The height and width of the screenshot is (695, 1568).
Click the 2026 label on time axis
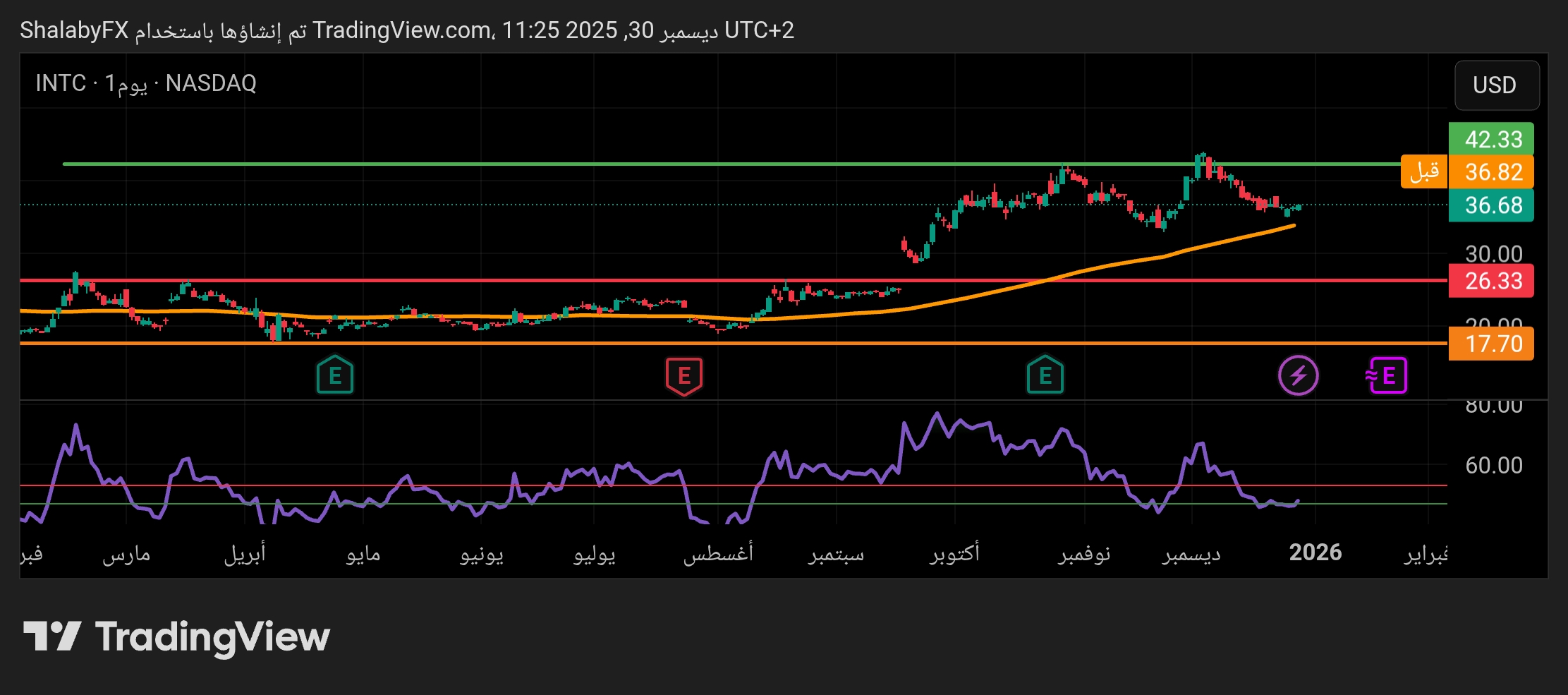click(1315, 552)
